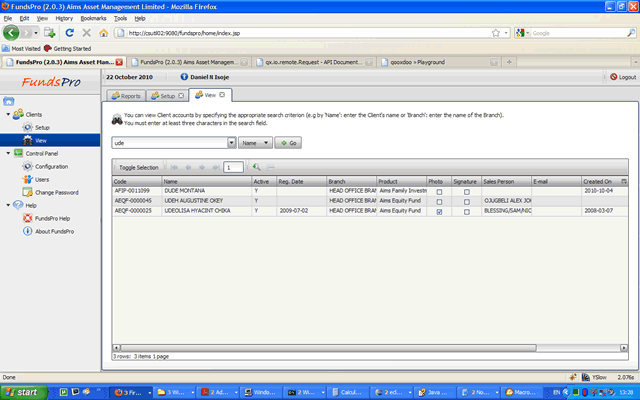Expand the search text combo box arrow

coord(231,143)
